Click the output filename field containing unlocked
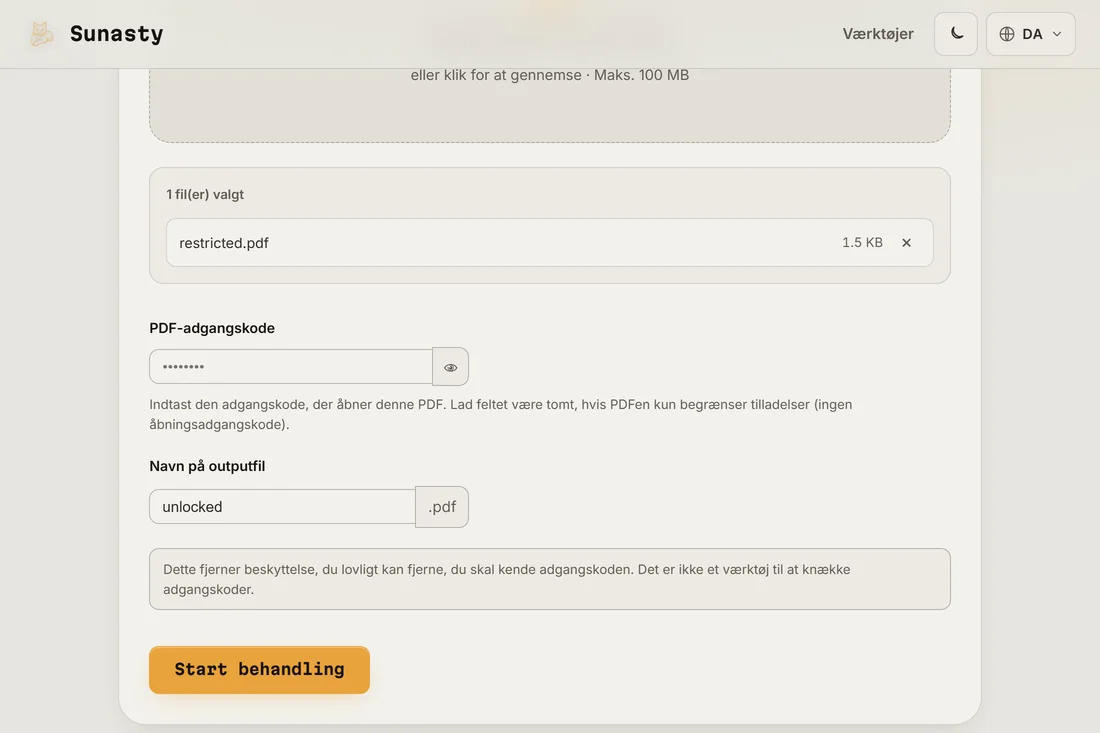Image resolution: width=1100 pixels, height=733 pixels. (x=282, y=506)
